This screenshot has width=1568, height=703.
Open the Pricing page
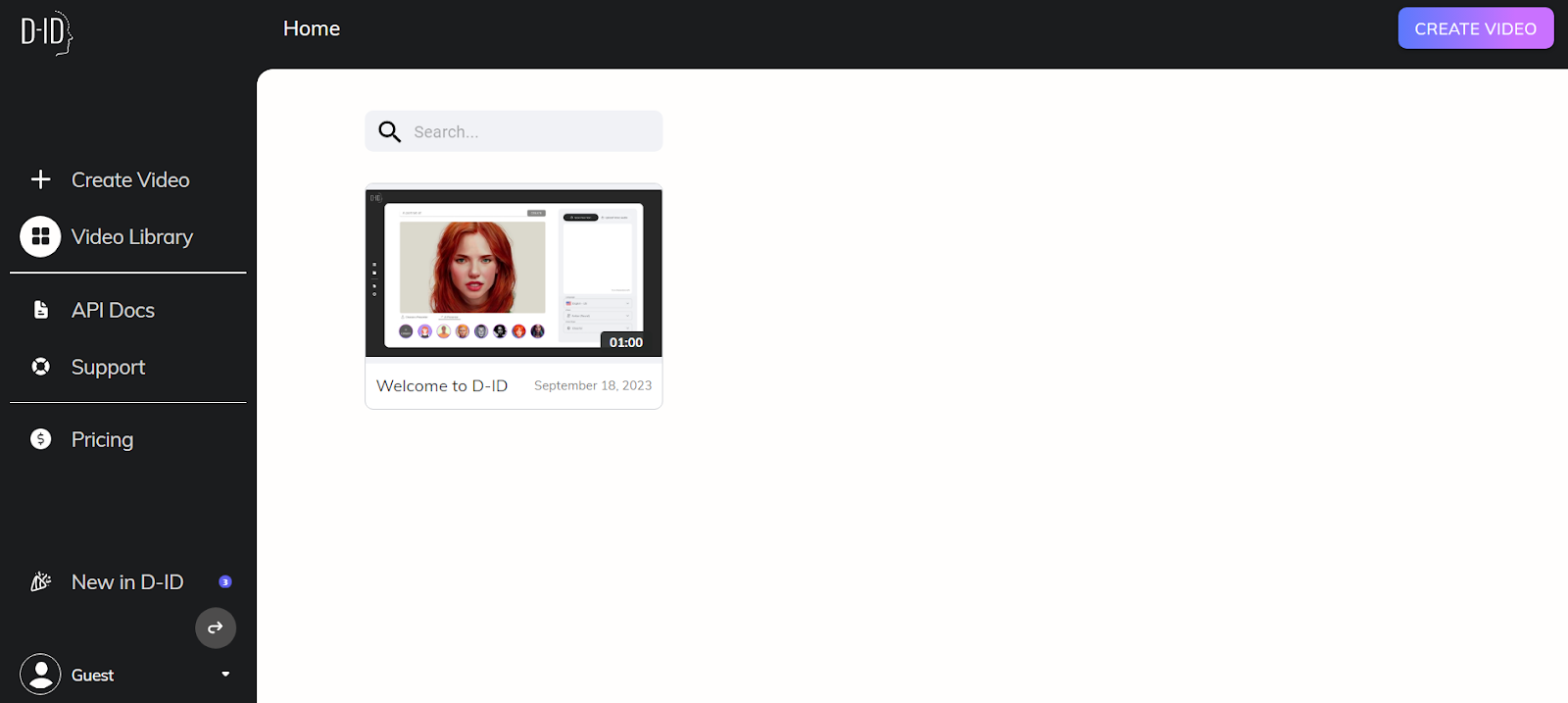point(102,439)
